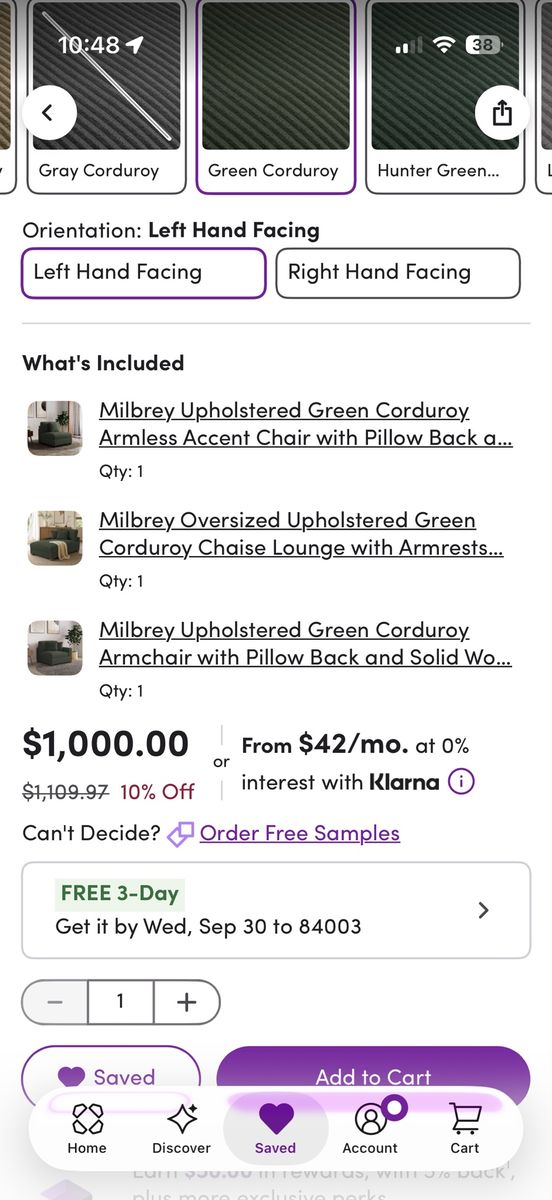
Task: Tap the Klarna info icon
Action: tap(460, 782)
